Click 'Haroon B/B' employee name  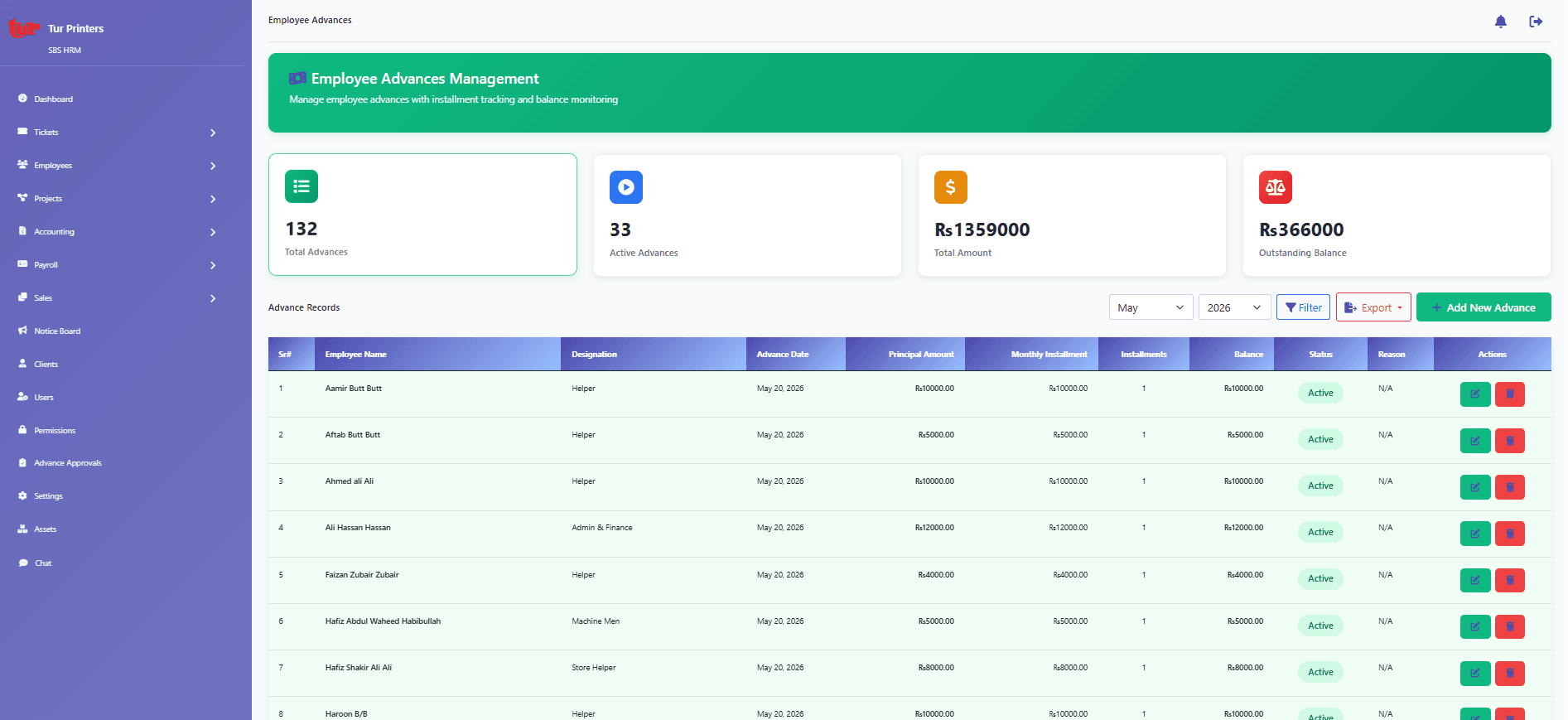click(346, 714)
